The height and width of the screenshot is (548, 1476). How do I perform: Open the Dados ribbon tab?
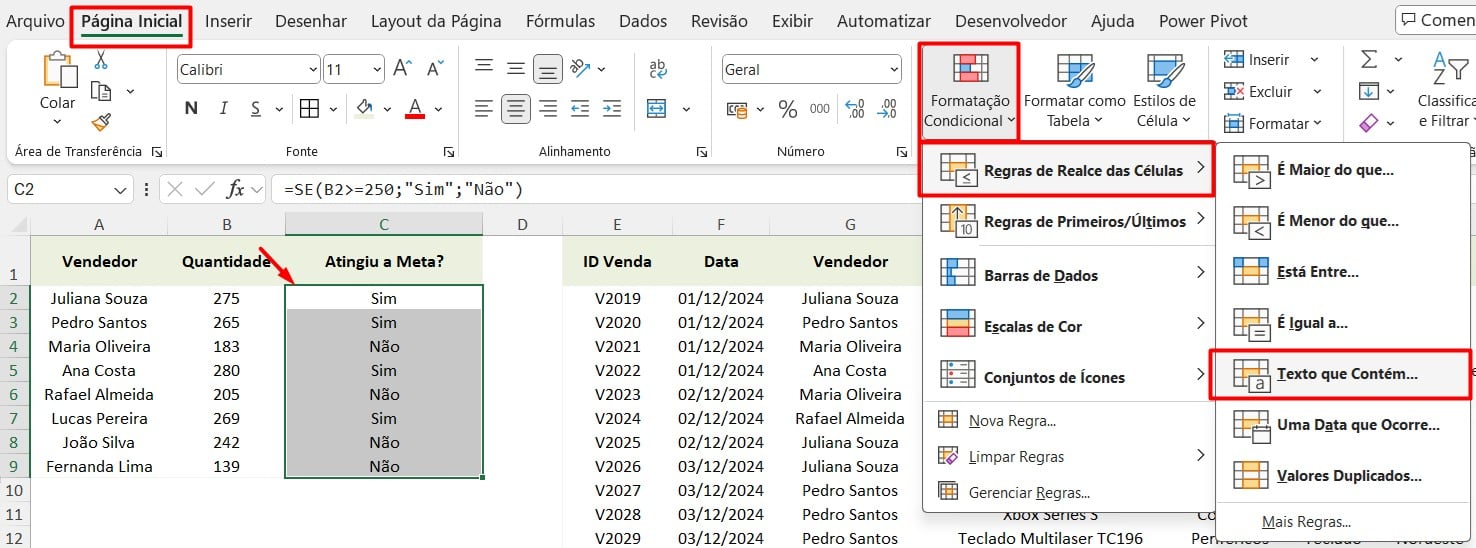coord(643,20)
